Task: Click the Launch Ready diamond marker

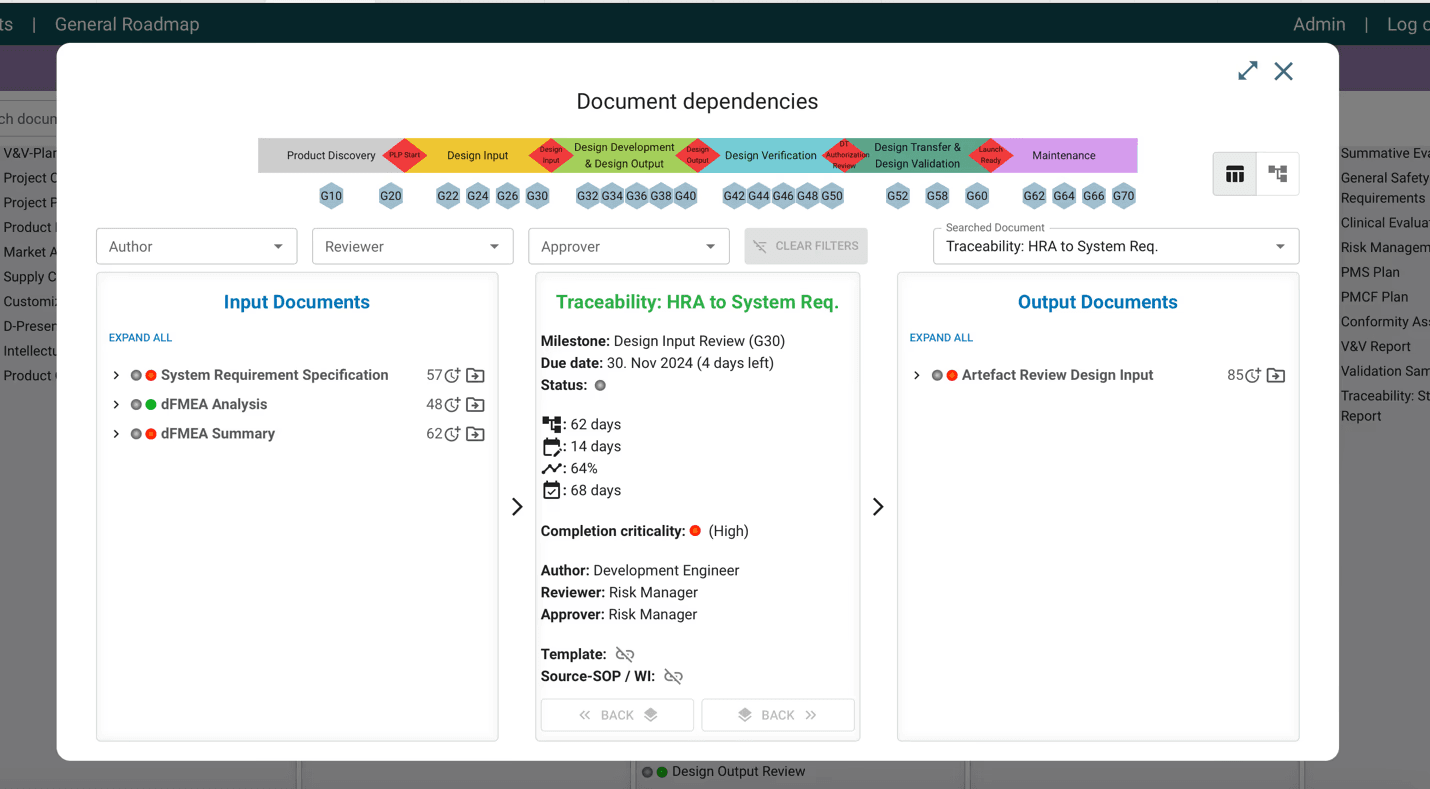Action: point(990,155)
